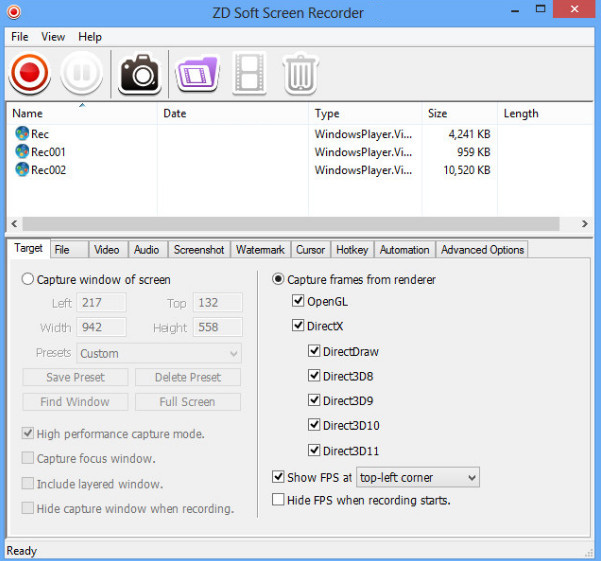The width and height of the screenshot is (601, 561).
Task: Switch to the Video tab
Action: tap(107, 250)
